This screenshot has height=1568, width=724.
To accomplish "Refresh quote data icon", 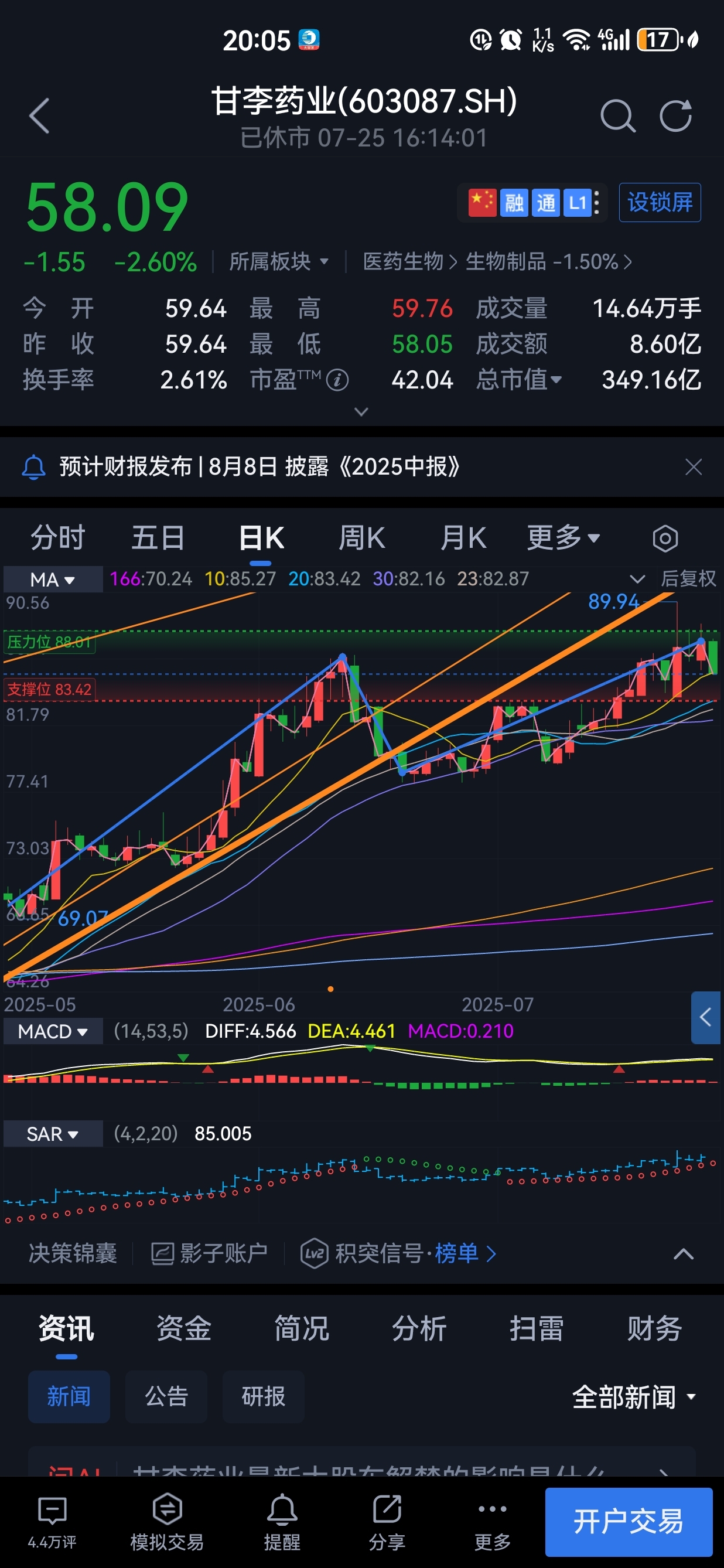I will 676,115.
